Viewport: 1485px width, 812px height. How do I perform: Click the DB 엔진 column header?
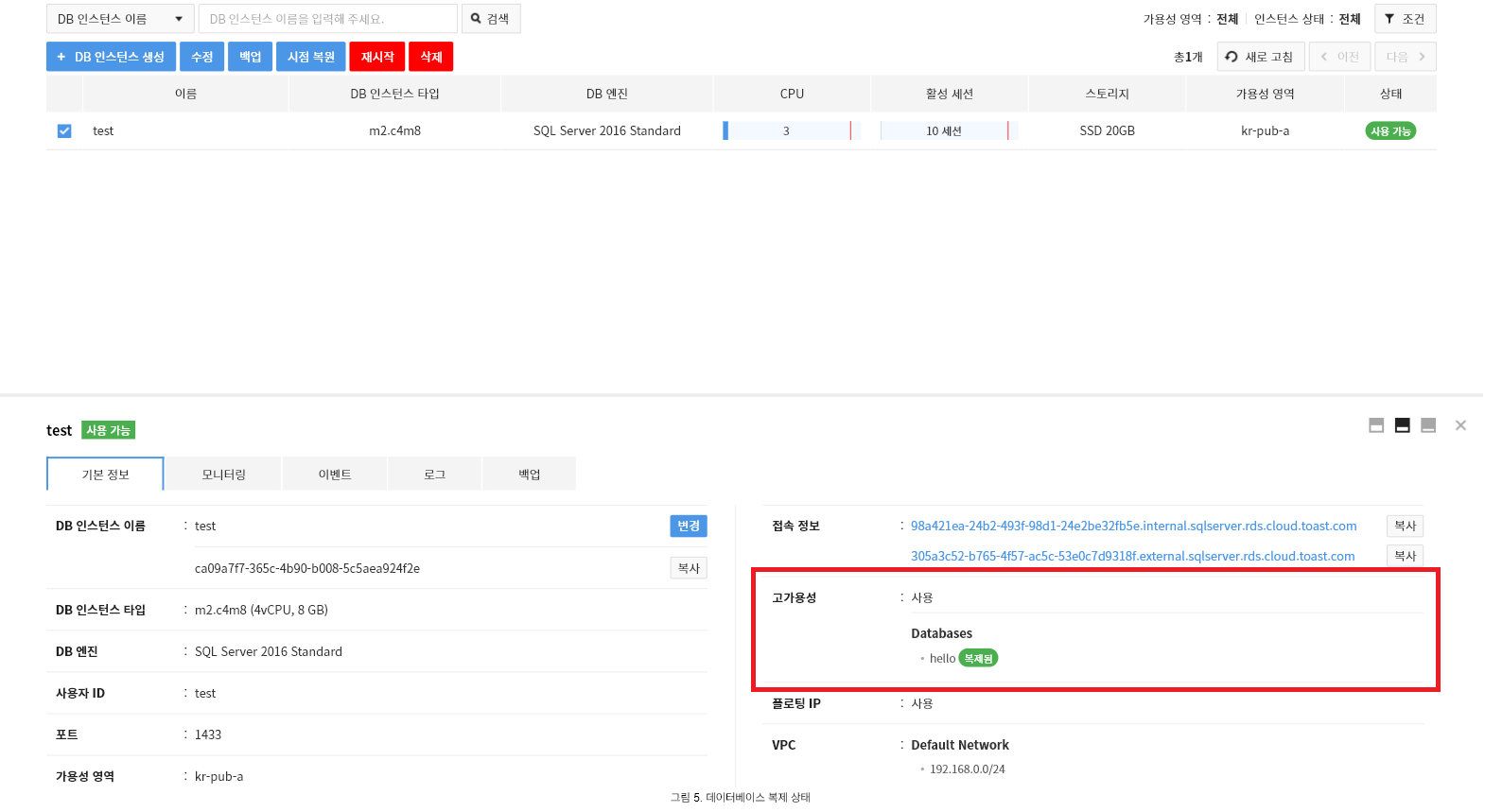pyautogui.click(x=607, y=94)
